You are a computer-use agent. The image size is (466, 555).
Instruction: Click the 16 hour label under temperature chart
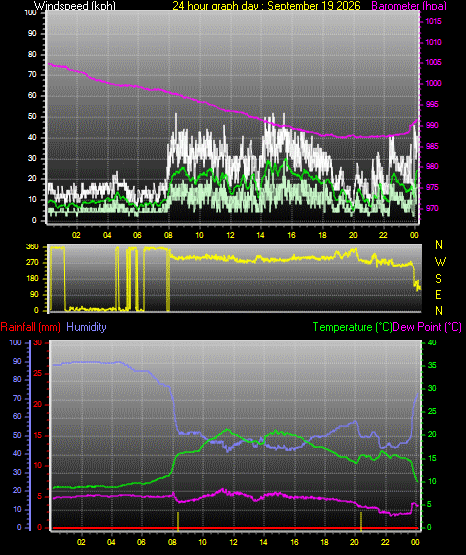(x=294, y=542)
